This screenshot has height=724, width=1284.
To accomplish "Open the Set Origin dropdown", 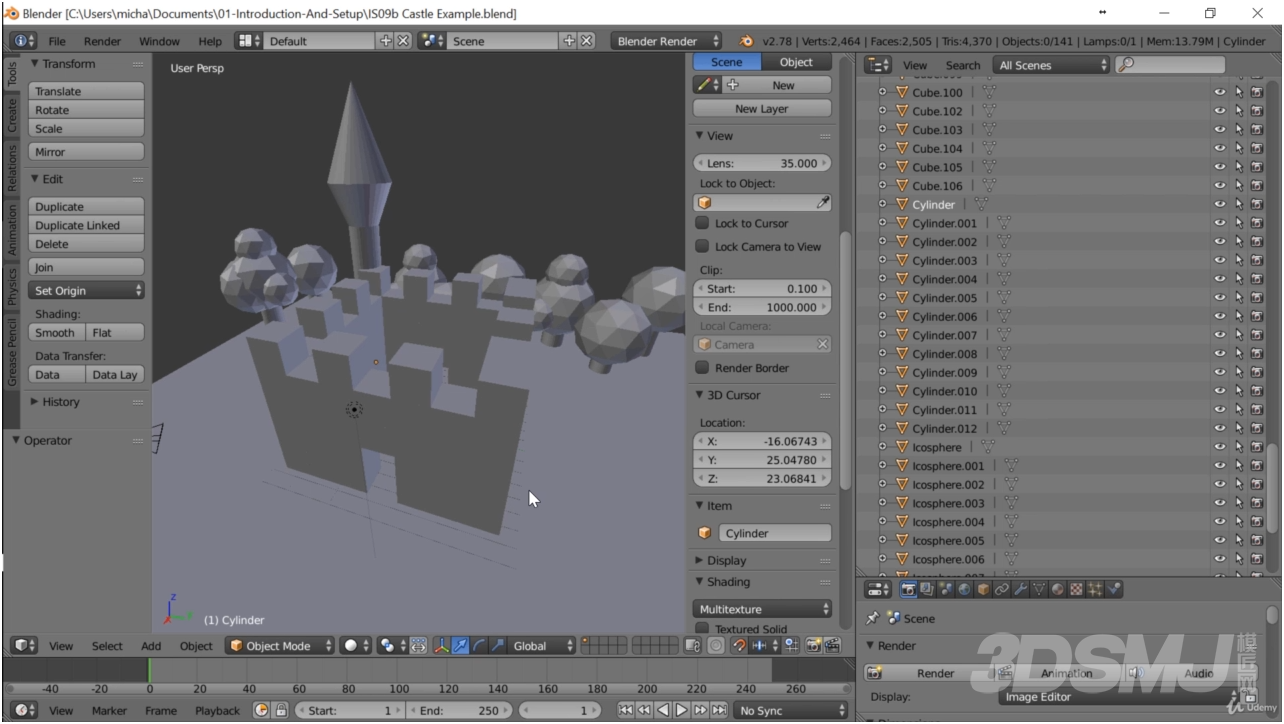I will pos(87,291).
